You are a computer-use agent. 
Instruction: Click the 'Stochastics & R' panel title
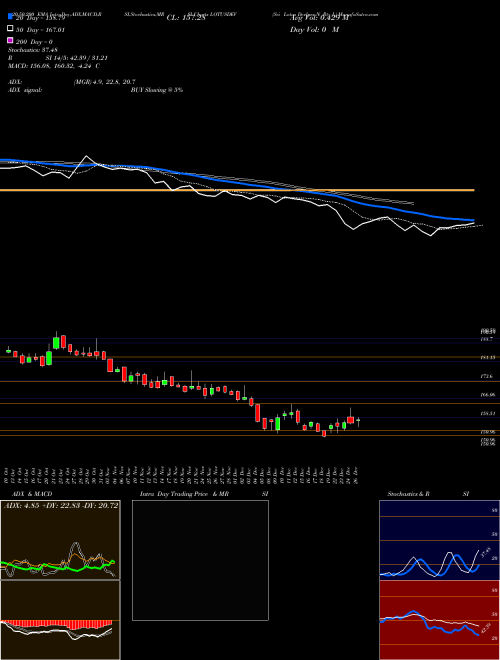coord(408,494)
